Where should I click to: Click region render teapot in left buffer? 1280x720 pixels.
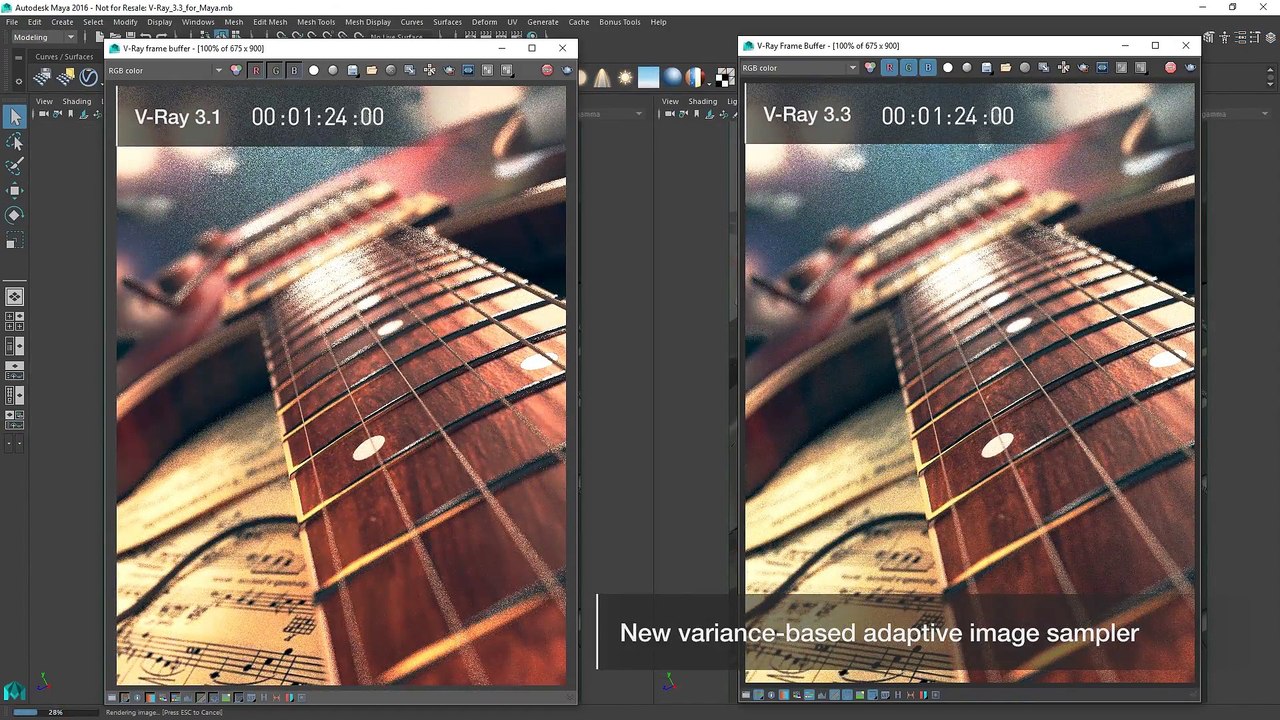pyautogui.click(x=449, y=70)
